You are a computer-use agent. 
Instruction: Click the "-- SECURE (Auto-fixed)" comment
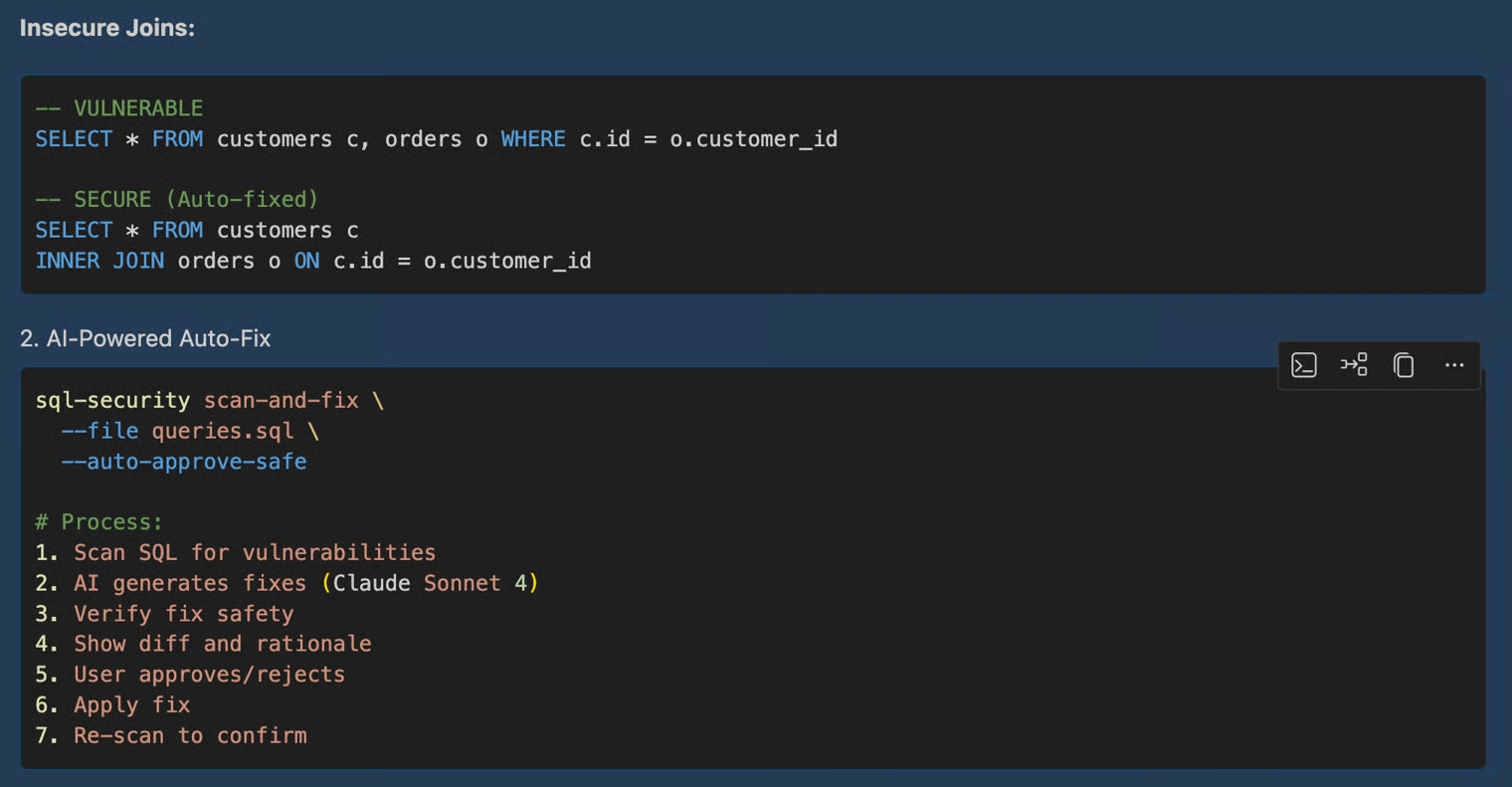[177, 199]
